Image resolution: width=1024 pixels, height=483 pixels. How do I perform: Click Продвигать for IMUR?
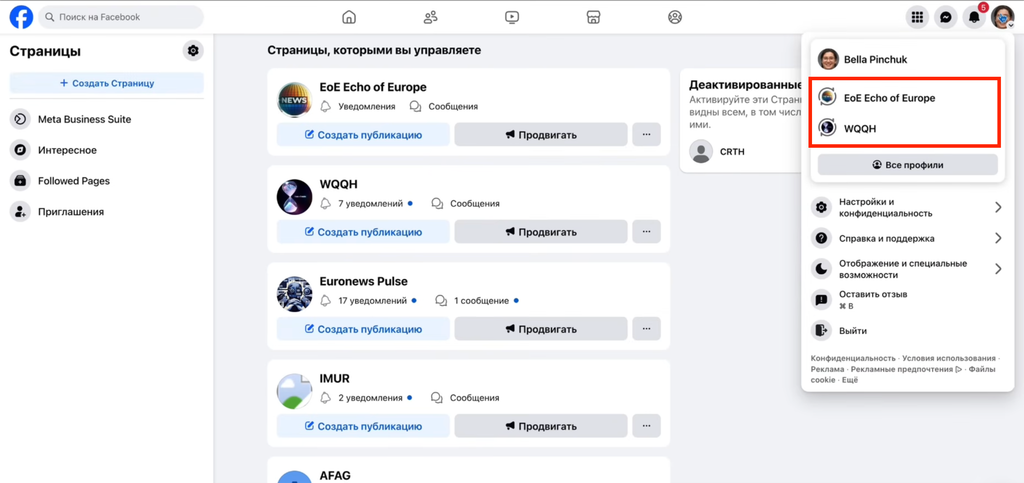pos(541,426)
